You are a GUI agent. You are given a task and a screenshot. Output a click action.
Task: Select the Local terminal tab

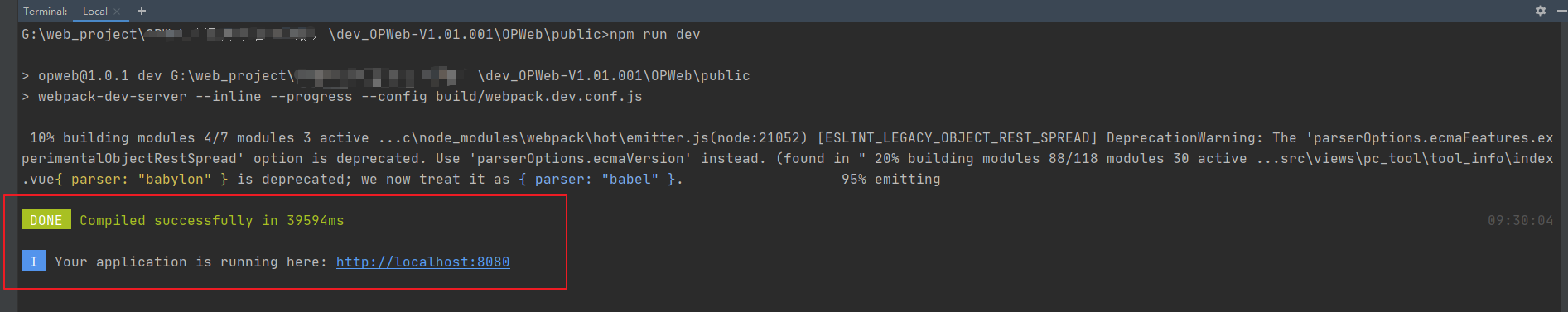(94, 12)
